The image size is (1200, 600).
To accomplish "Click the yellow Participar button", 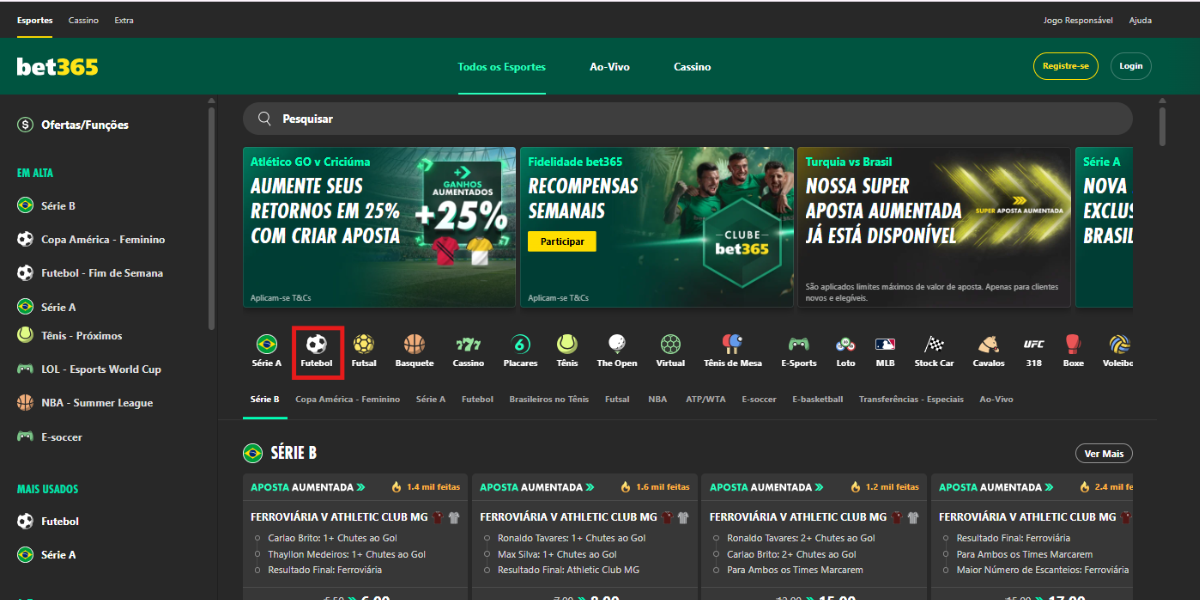I will tap(561, 242).
